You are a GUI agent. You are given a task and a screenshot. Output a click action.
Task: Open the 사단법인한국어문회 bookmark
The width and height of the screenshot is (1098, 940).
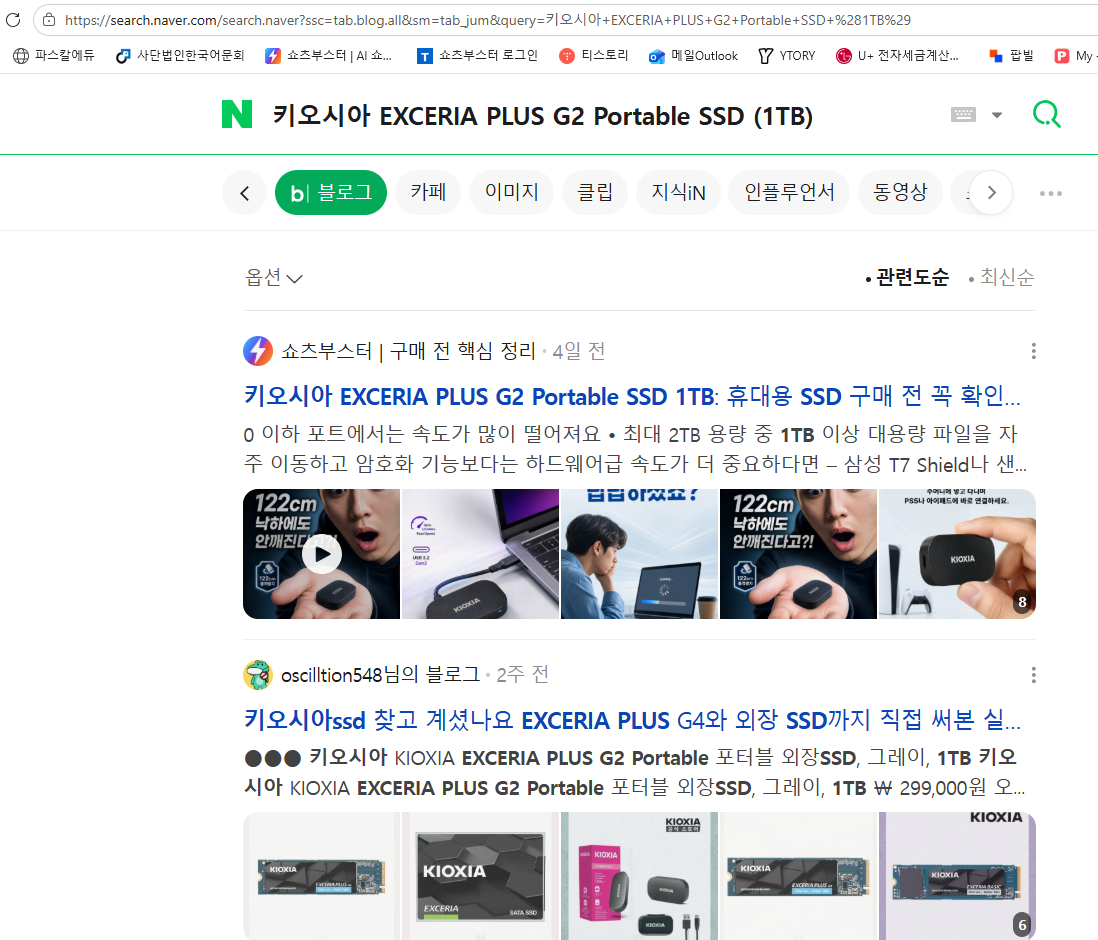(180, 55)
